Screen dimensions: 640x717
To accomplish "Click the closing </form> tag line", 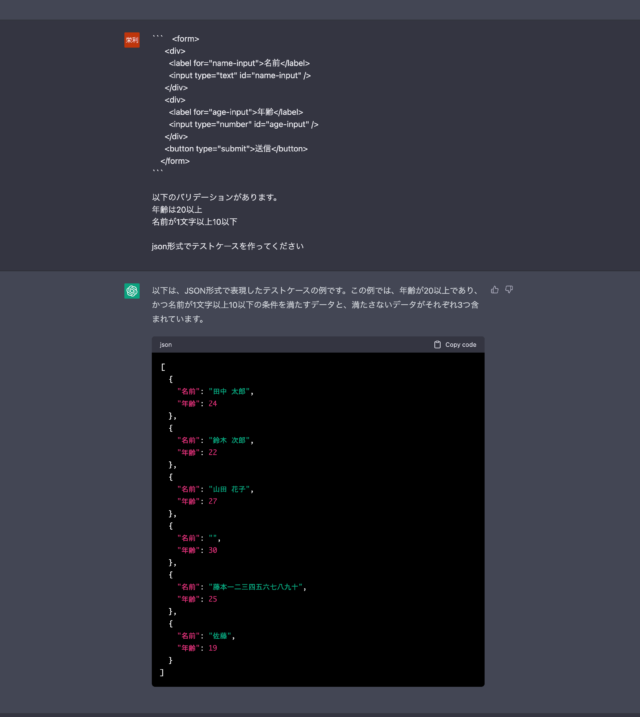I will 175,161.
